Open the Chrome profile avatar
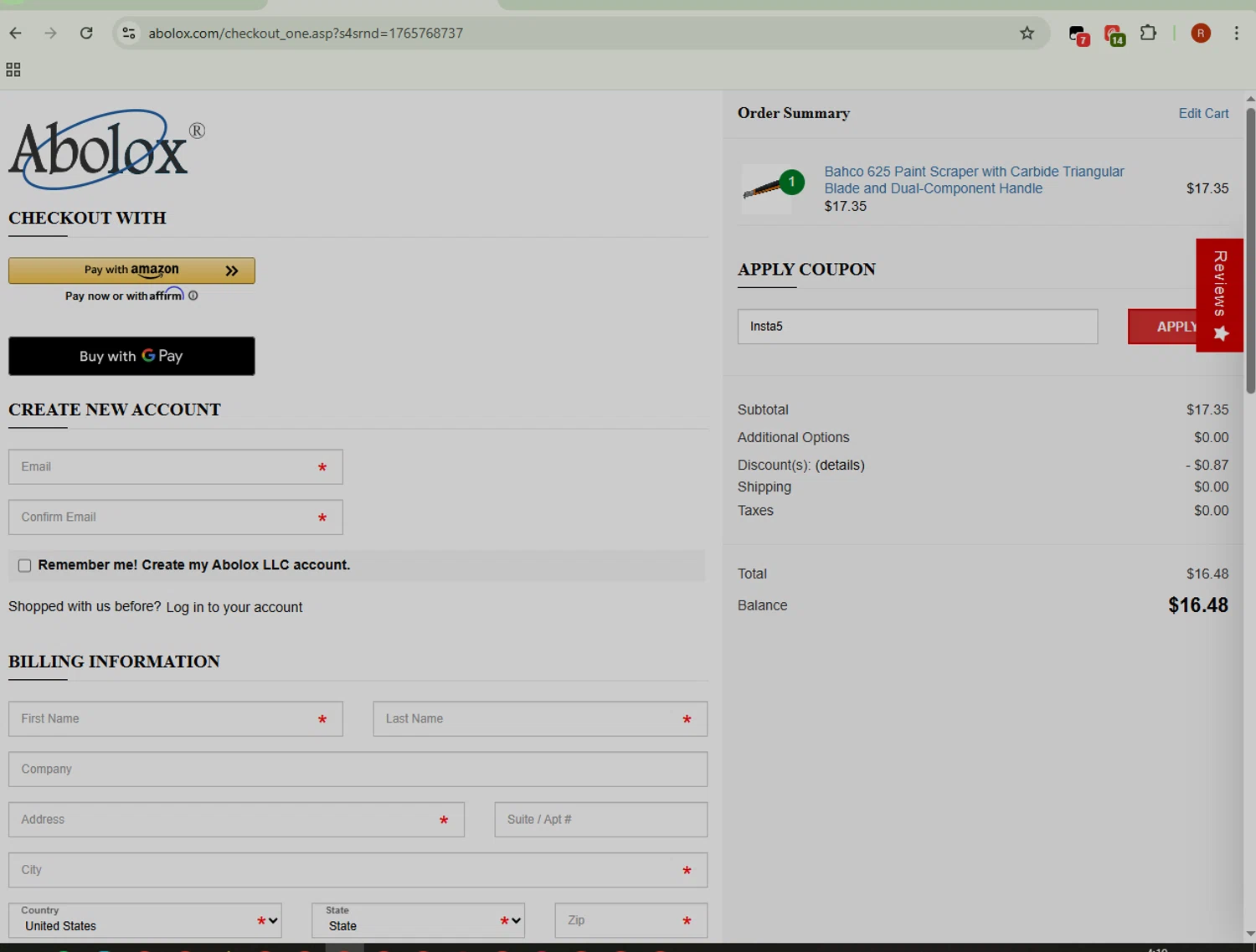 [x=1201, y=33]
